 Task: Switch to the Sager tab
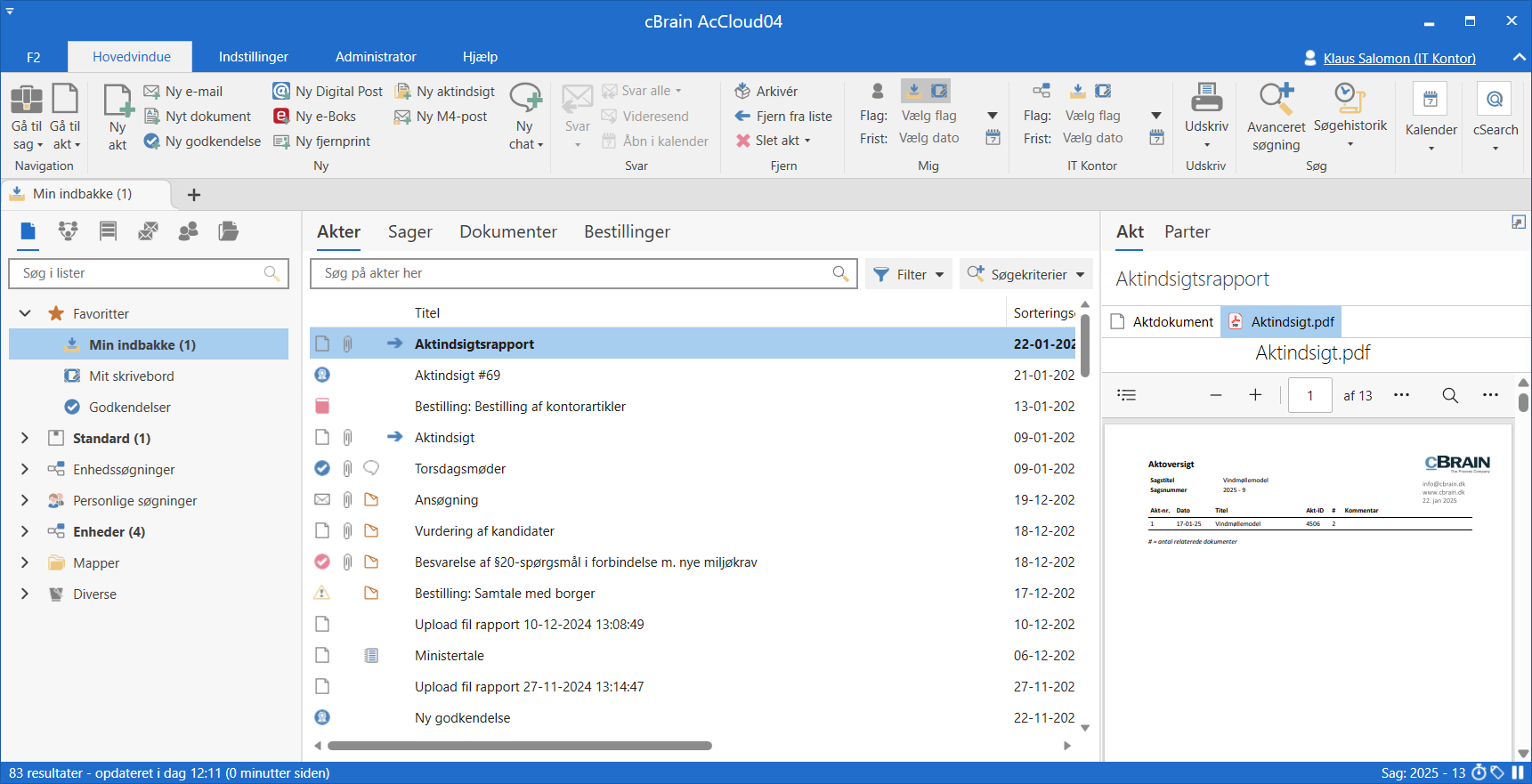point(409,231)
